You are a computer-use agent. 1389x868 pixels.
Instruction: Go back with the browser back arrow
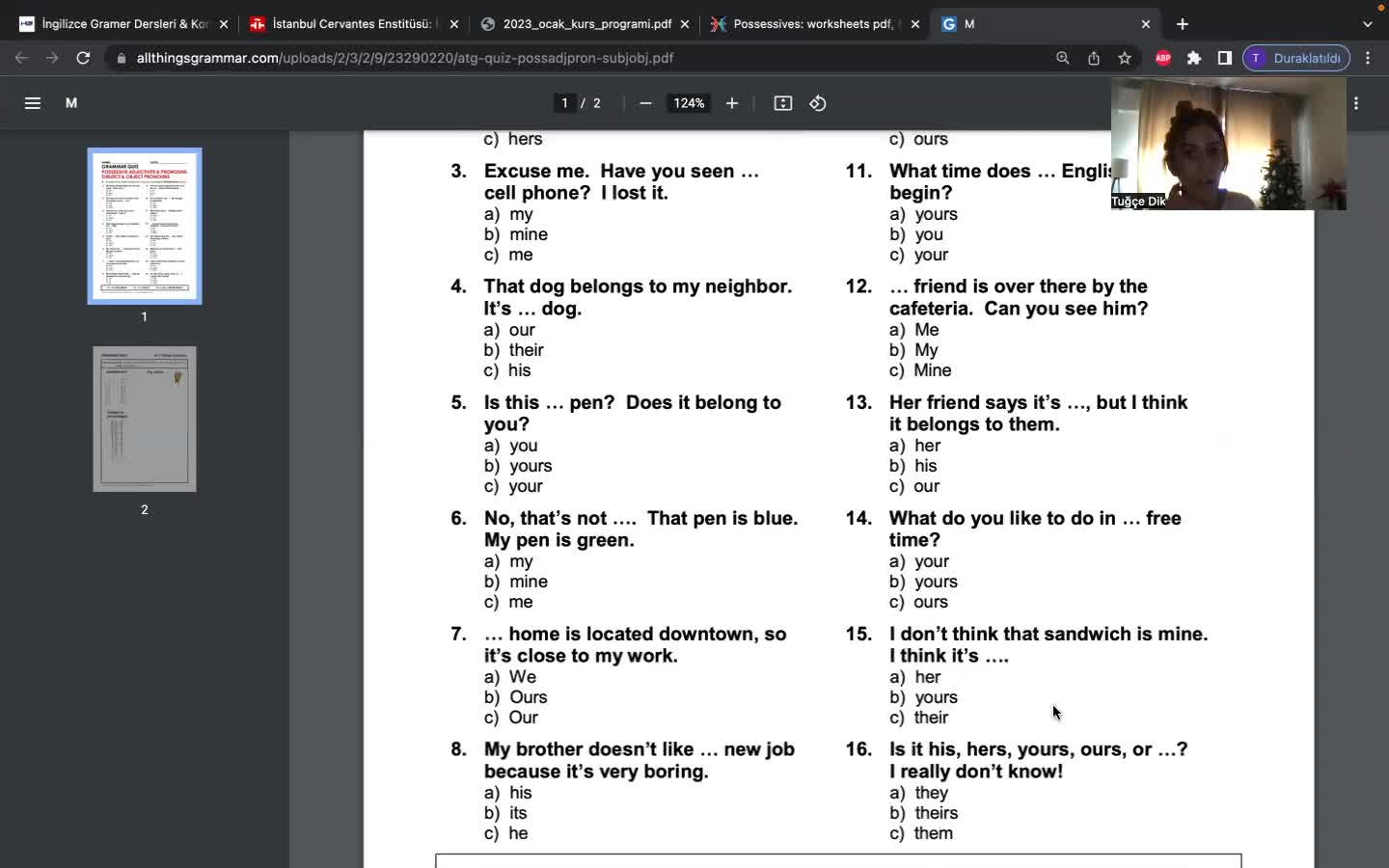click(21, 58)
